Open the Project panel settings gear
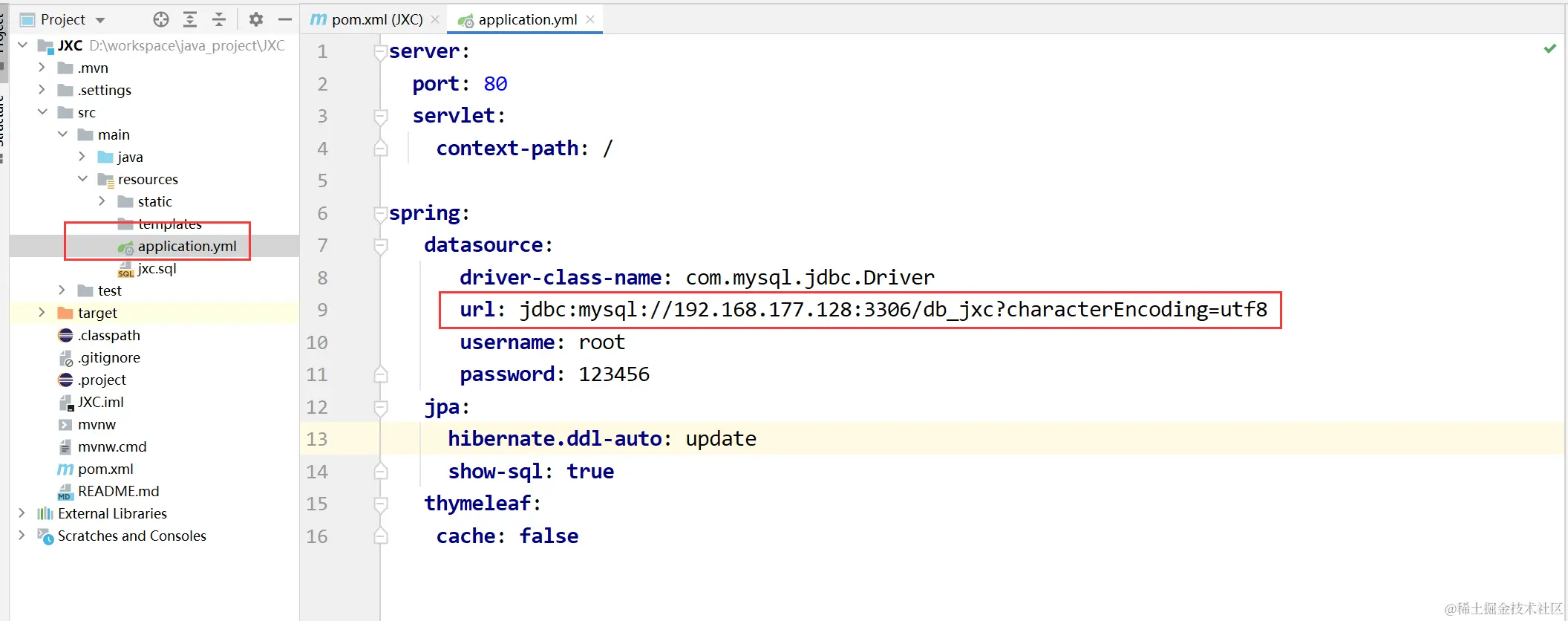 point(256,19)
